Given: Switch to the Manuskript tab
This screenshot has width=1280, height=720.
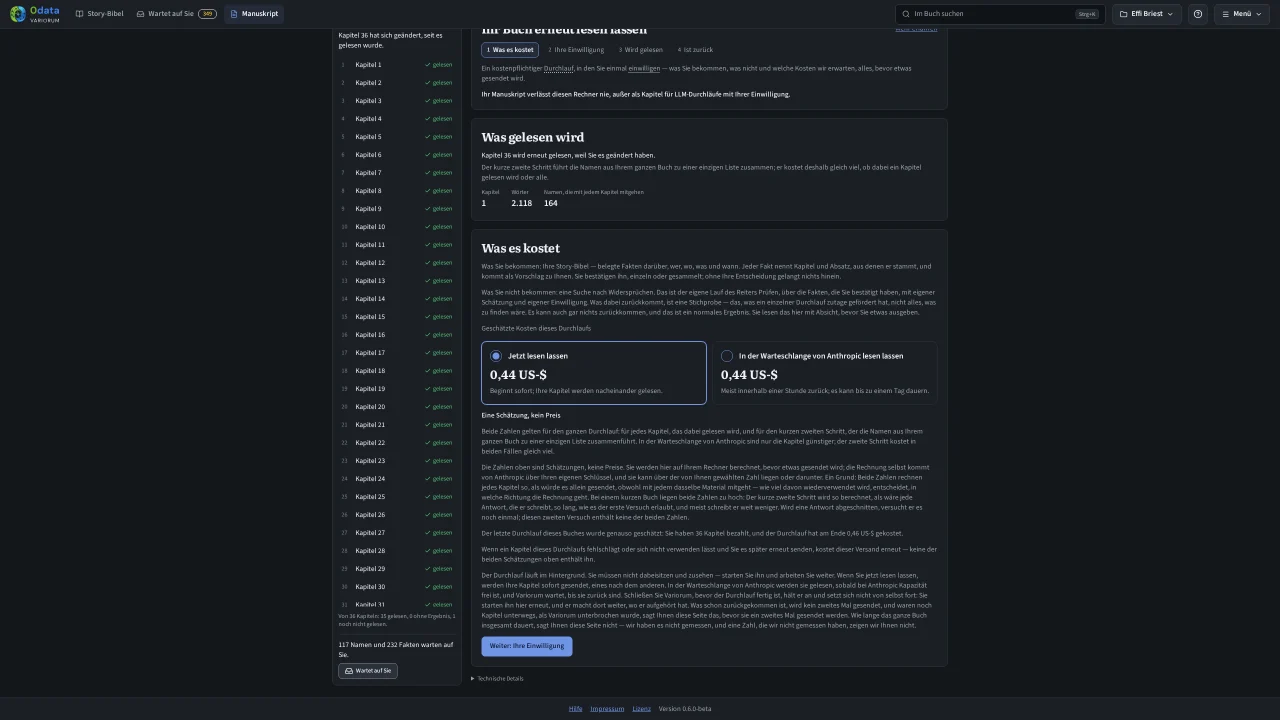Looking at the screenshot, I should (x=254, y=14).
